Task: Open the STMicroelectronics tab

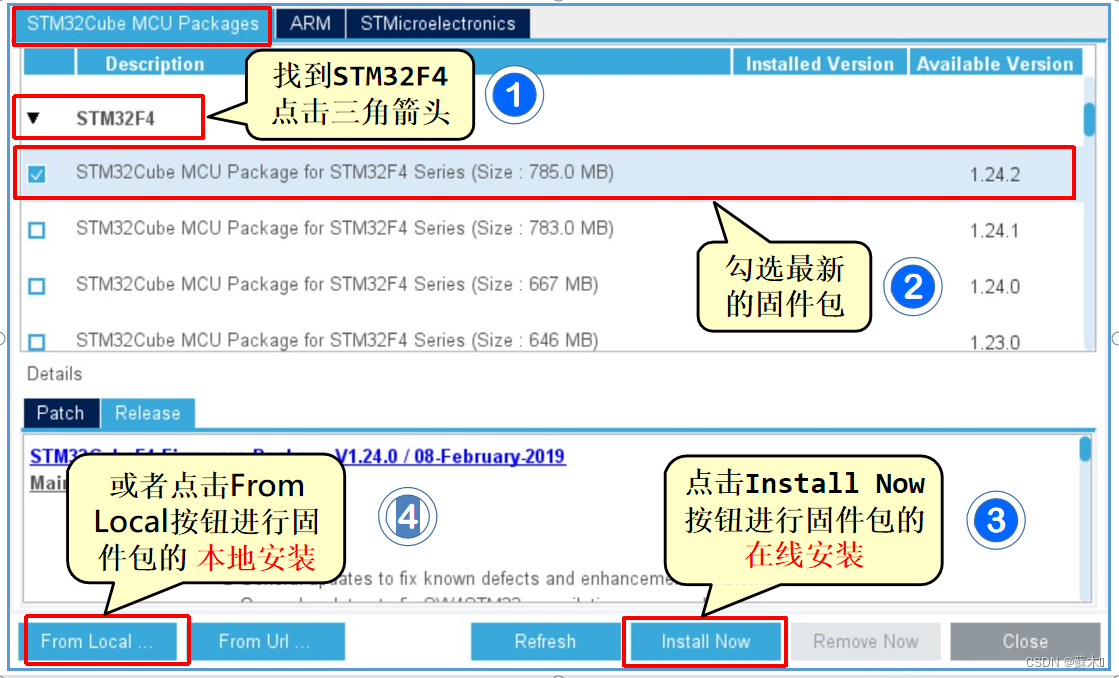Action: 437,24
